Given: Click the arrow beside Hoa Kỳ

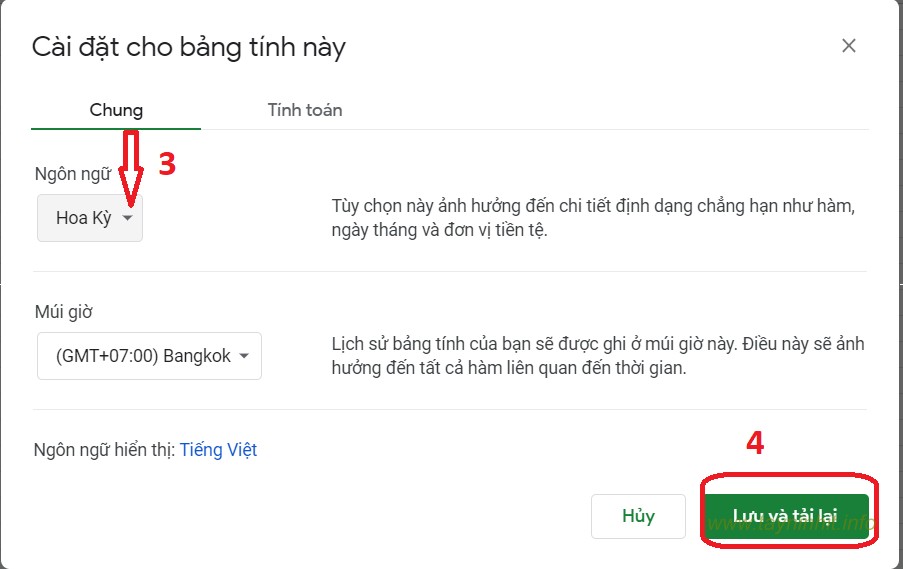Looking at the screenshot, I should (128, 218).
